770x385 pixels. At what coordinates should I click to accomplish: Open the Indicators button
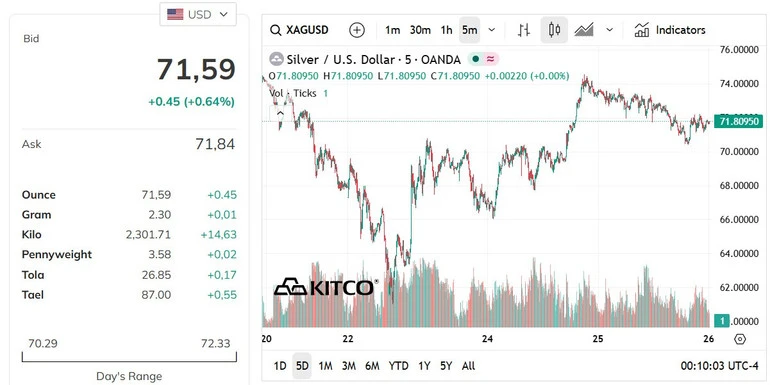670,30
